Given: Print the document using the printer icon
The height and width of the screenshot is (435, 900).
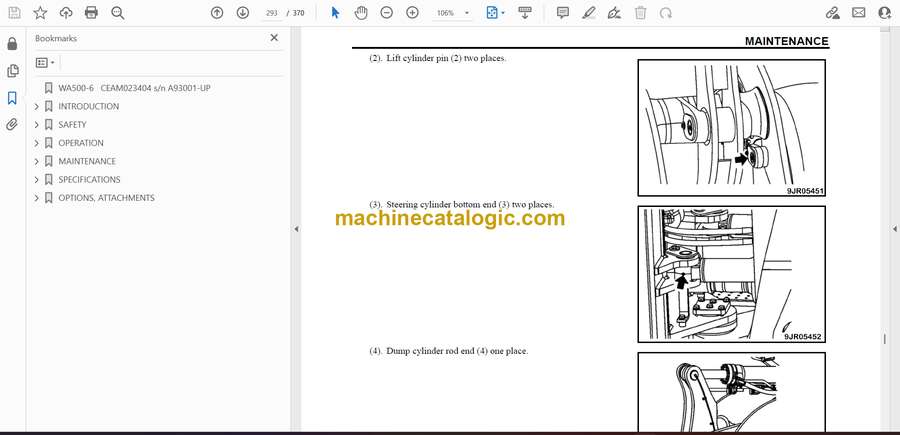Looking at the screenshot, I should click(x=92, y=13).
